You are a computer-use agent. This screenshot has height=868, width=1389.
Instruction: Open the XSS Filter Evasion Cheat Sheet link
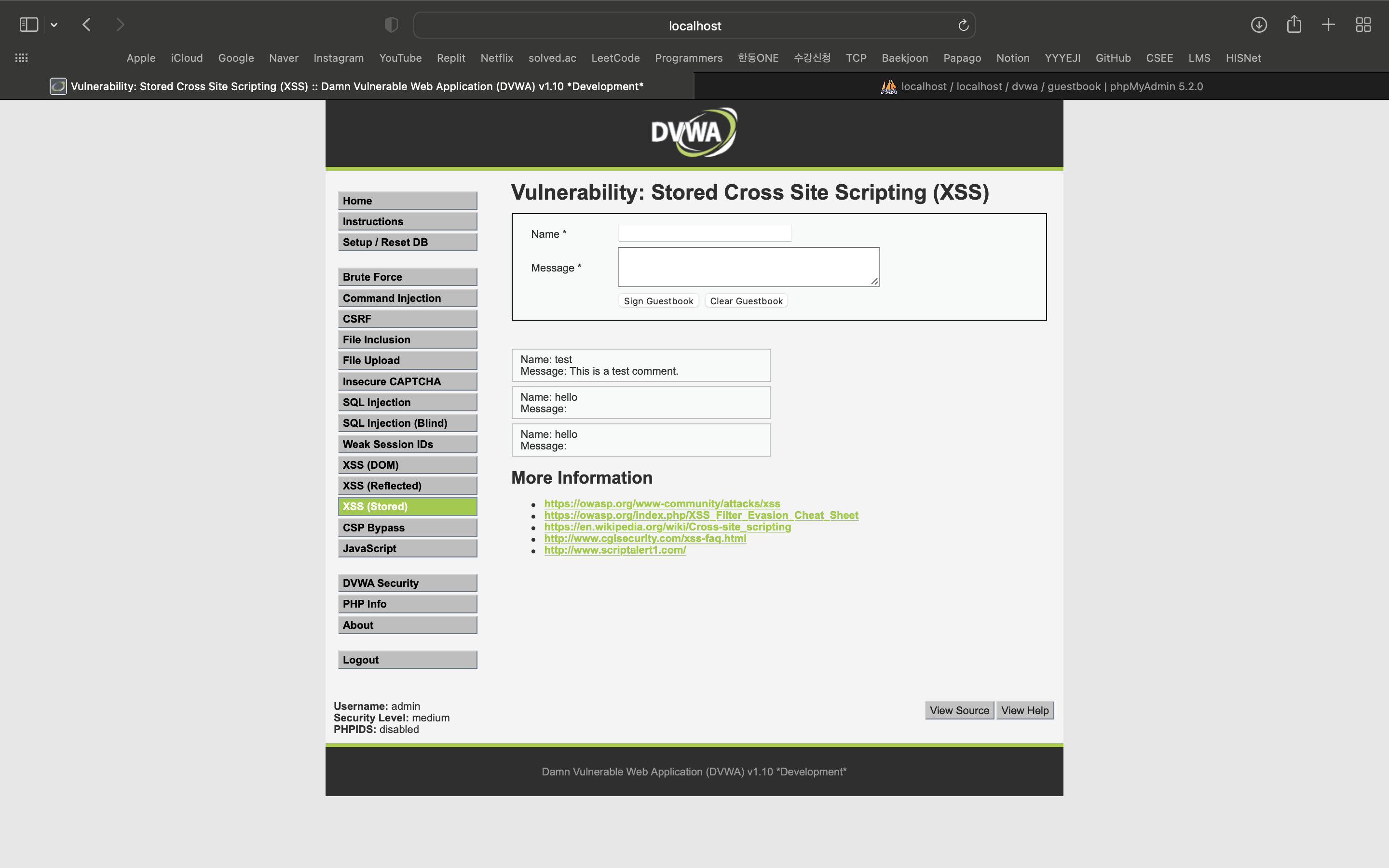(x=701, y=515)
